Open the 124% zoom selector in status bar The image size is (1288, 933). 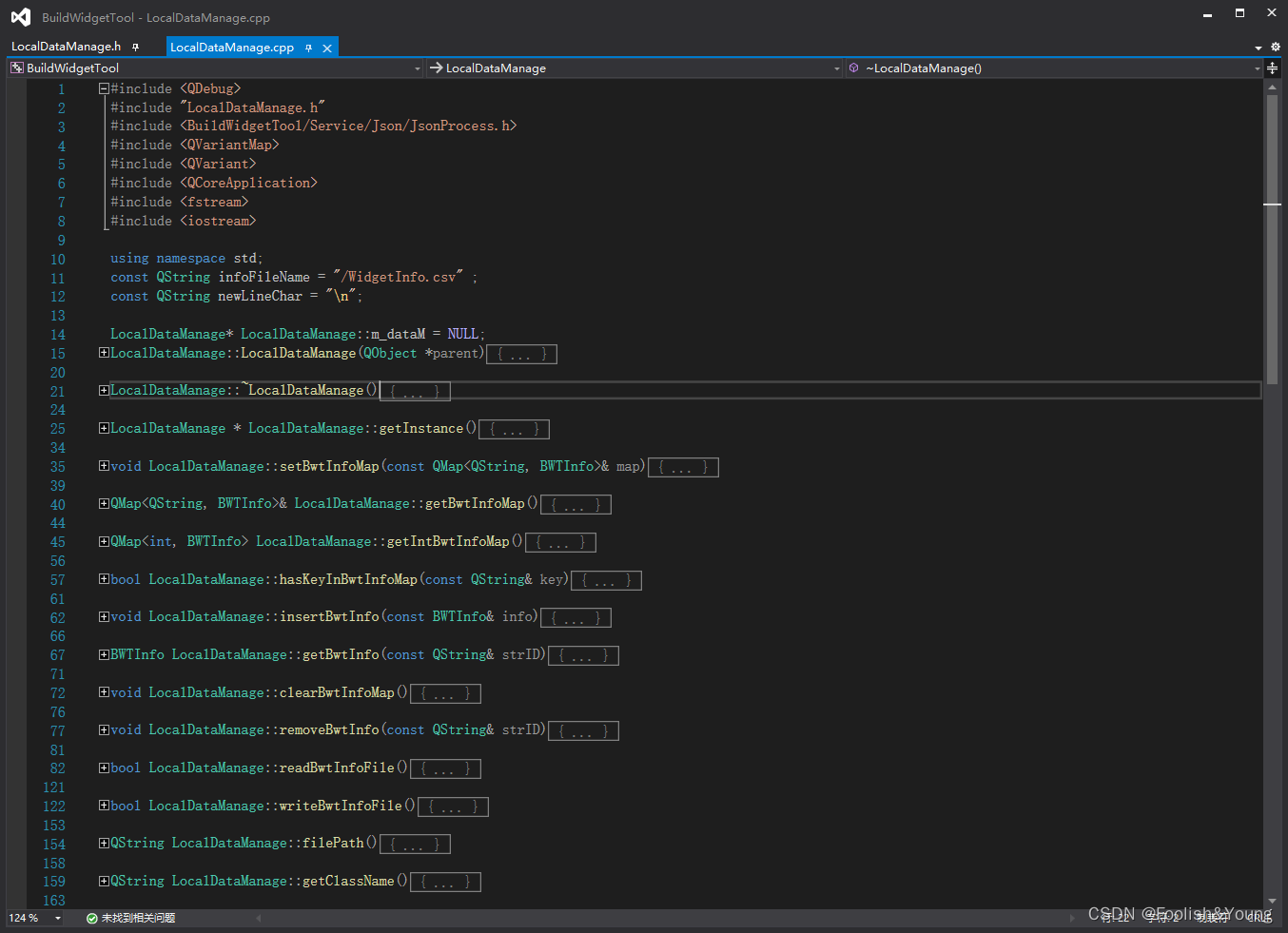click(x=35, y=918)
